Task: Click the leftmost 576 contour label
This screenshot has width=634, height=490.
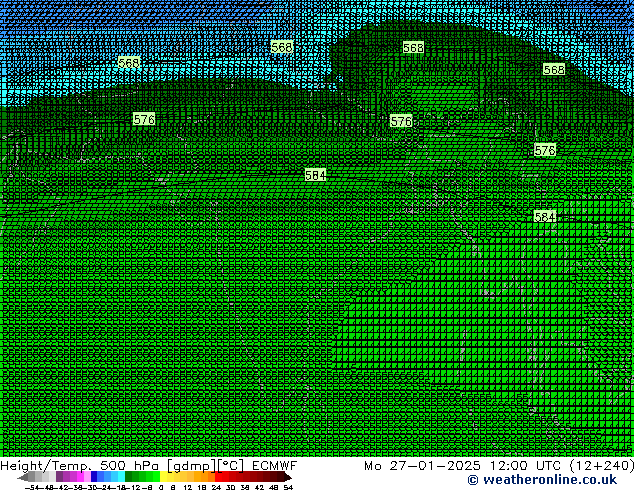Action: [144, 119]
